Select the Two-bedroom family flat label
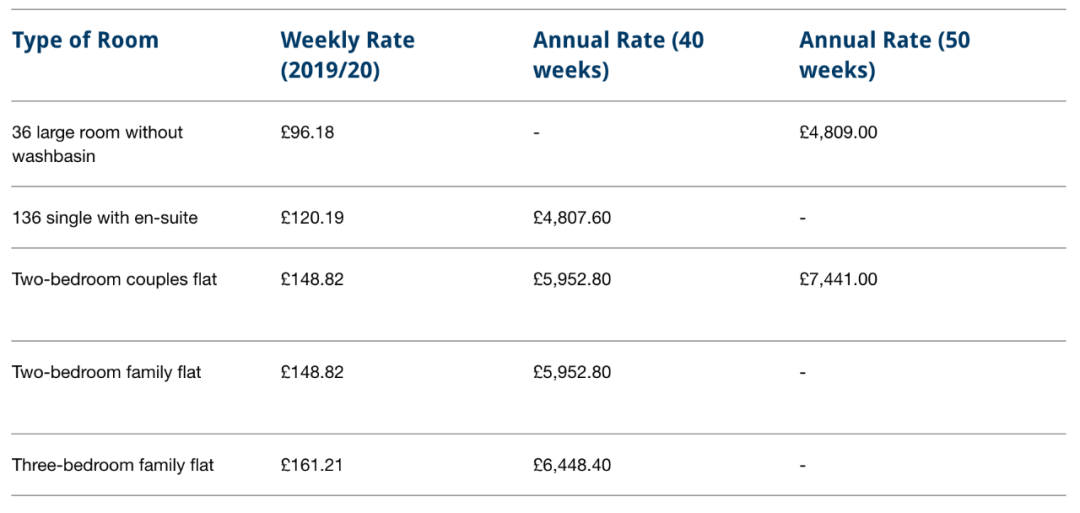This screenshot has width=1080, height=513. tap(107, 373)
